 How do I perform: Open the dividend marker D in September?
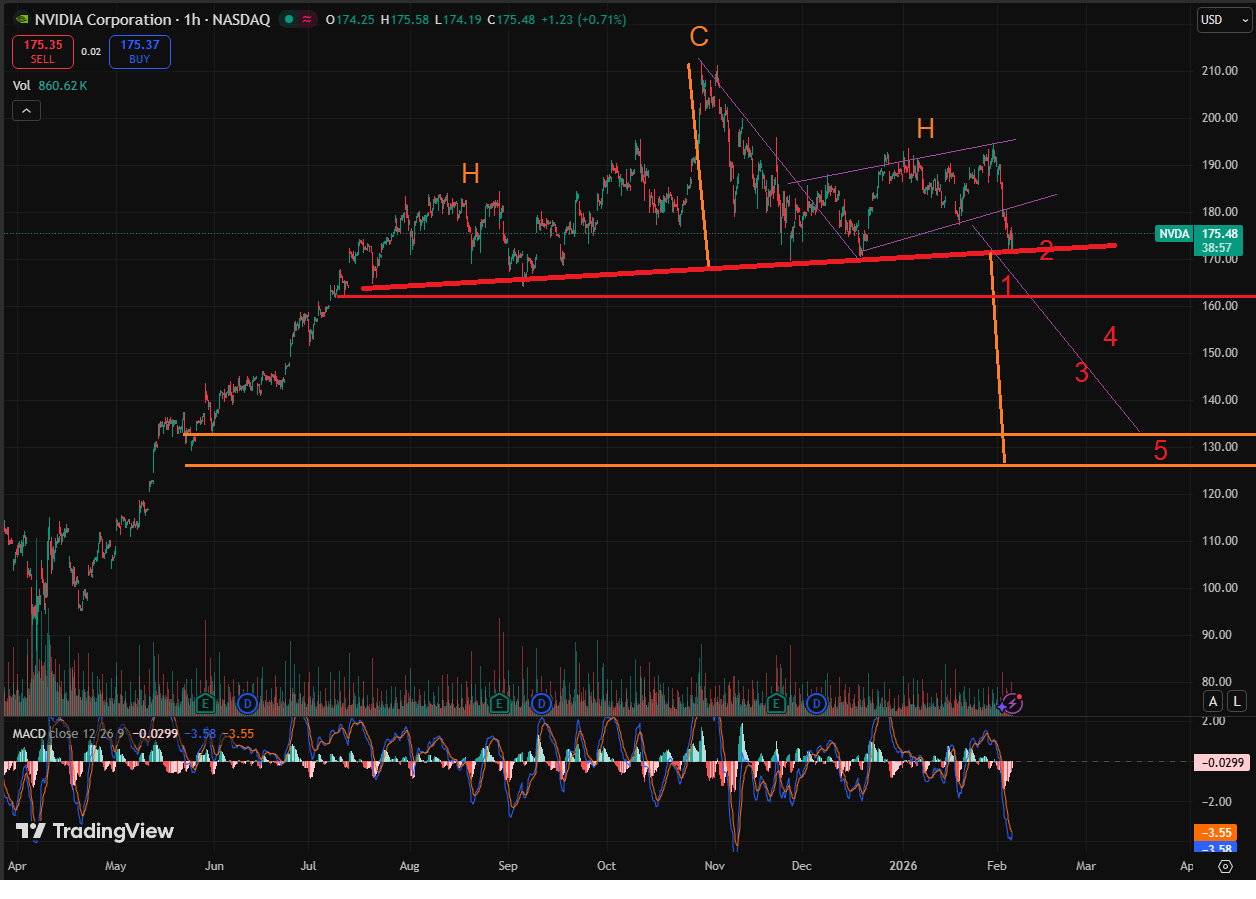[541, 703]
